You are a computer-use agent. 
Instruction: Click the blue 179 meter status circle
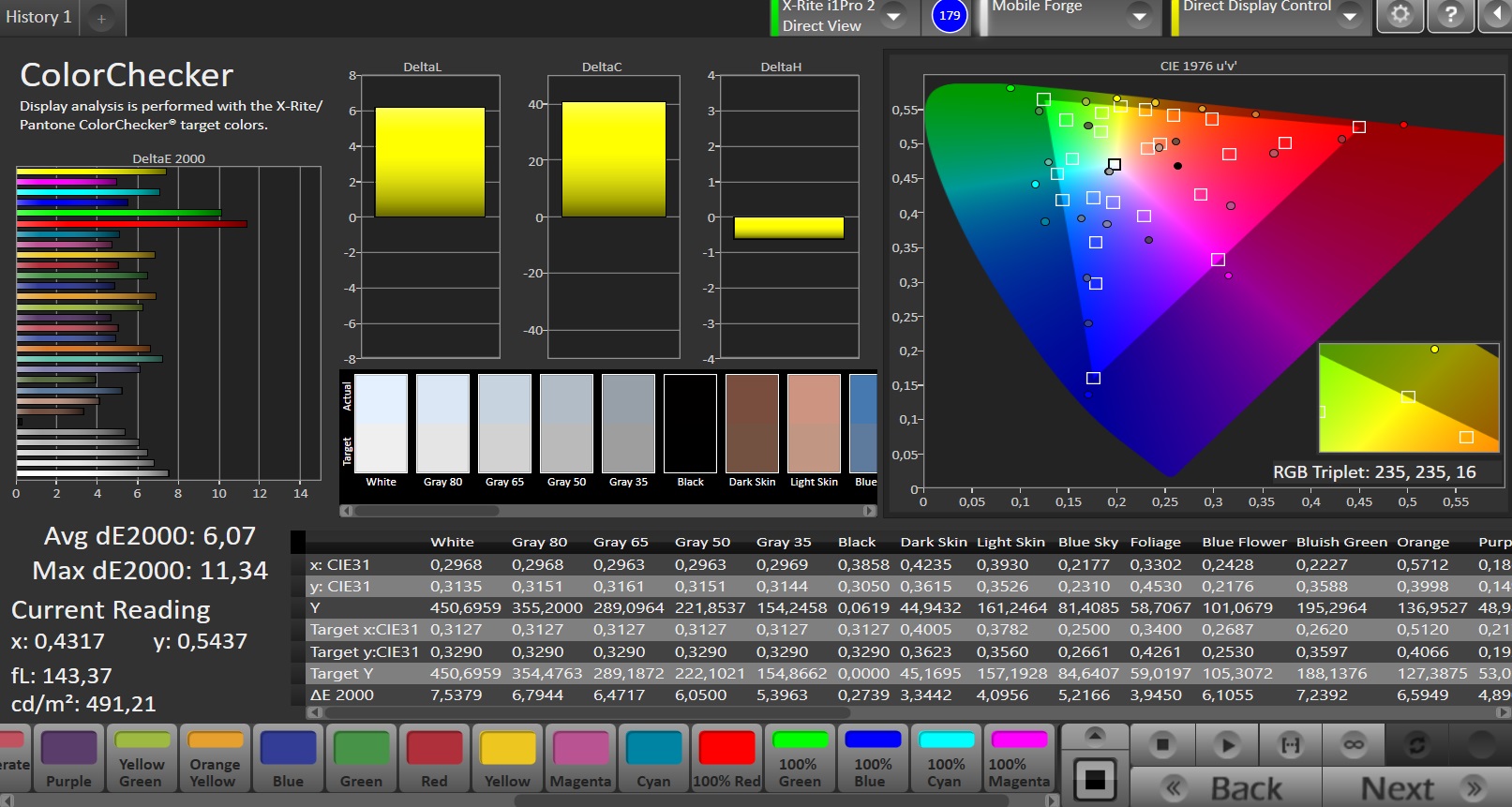click(950, 16)
